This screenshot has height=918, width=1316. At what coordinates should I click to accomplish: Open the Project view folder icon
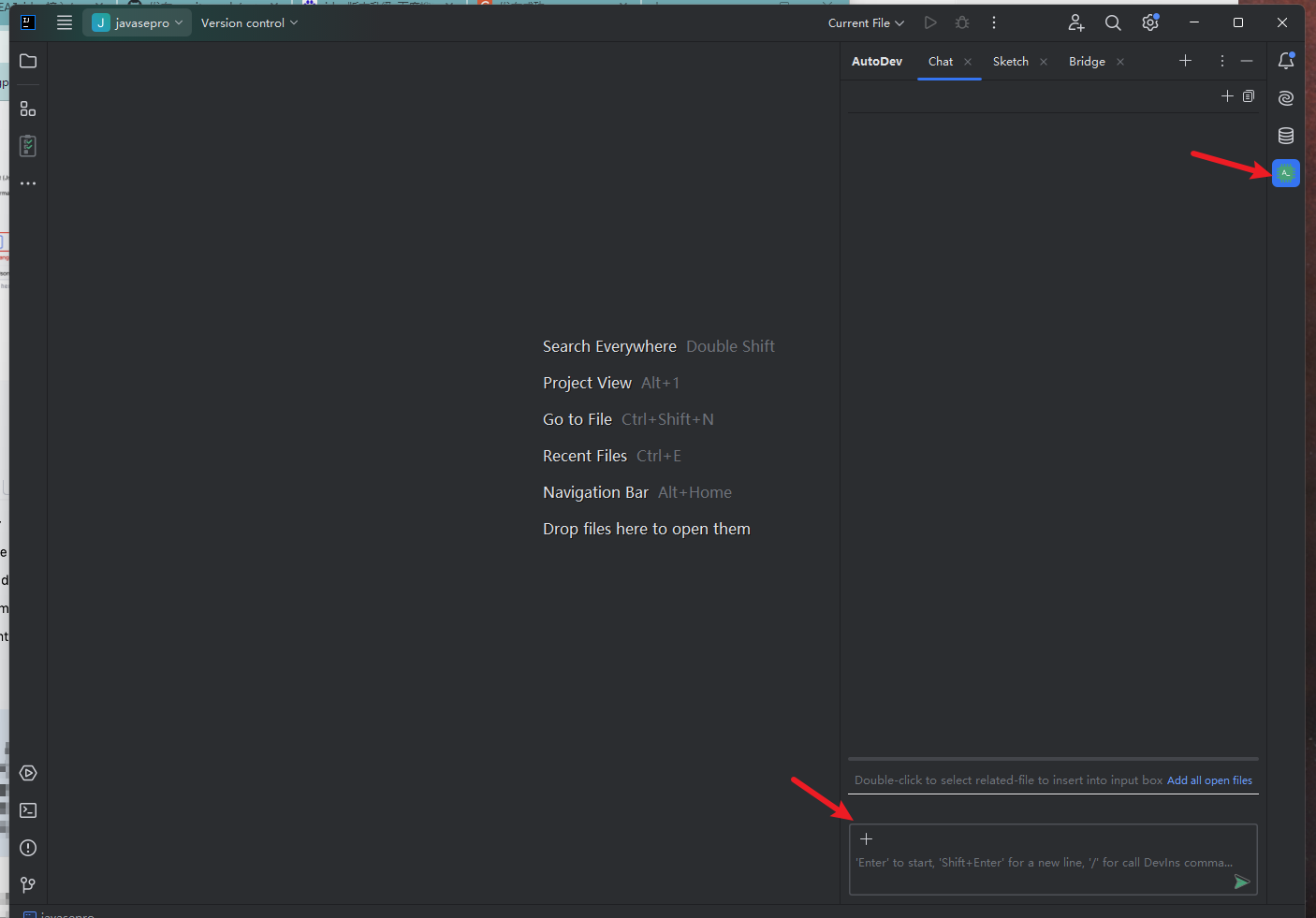[27, 61]
